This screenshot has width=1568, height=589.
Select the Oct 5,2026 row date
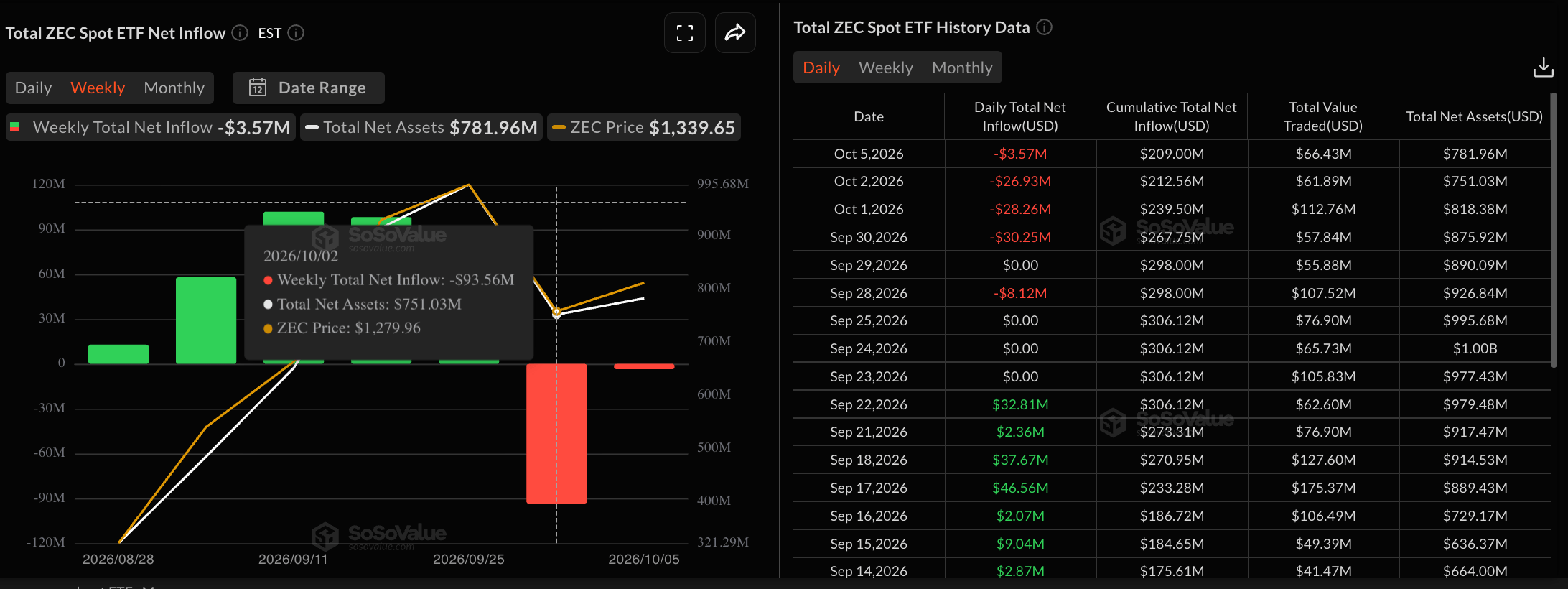(869, 154)
